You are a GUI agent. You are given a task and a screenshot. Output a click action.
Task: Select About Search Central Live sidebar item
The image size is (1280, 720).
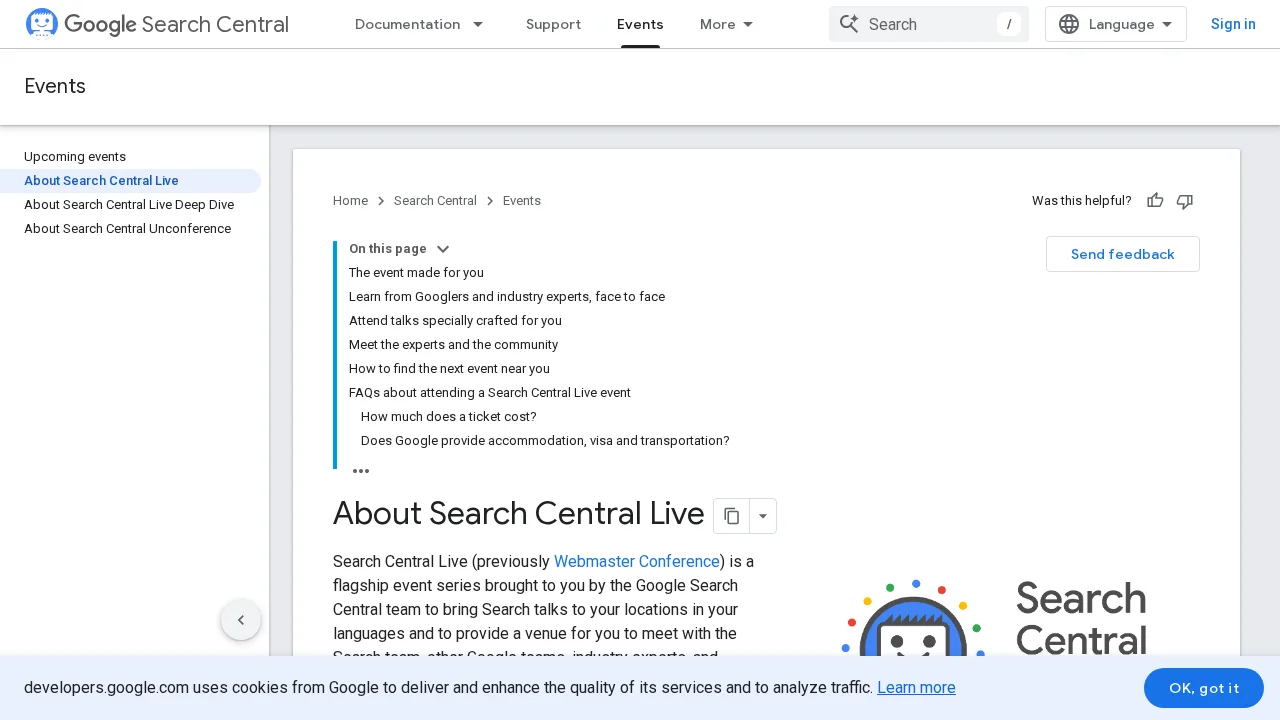click(130, 181)
